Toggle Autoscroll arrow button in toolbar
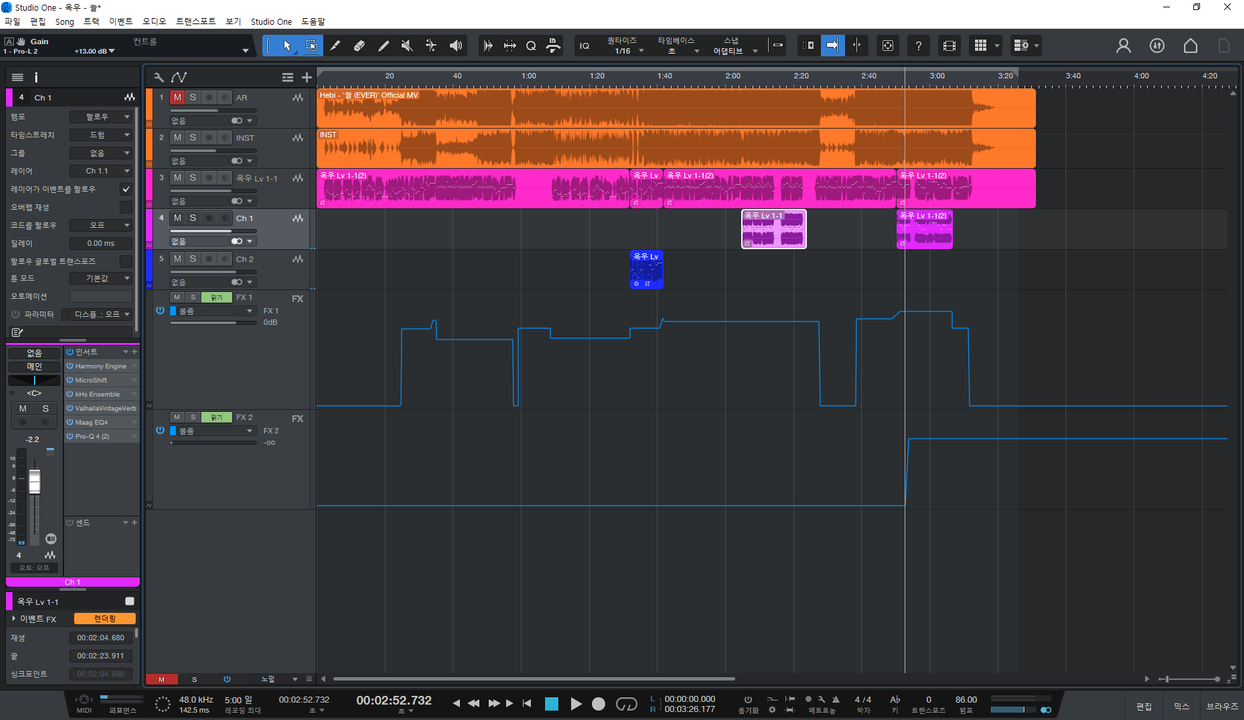1244x720 pixels. pos(832,46)
